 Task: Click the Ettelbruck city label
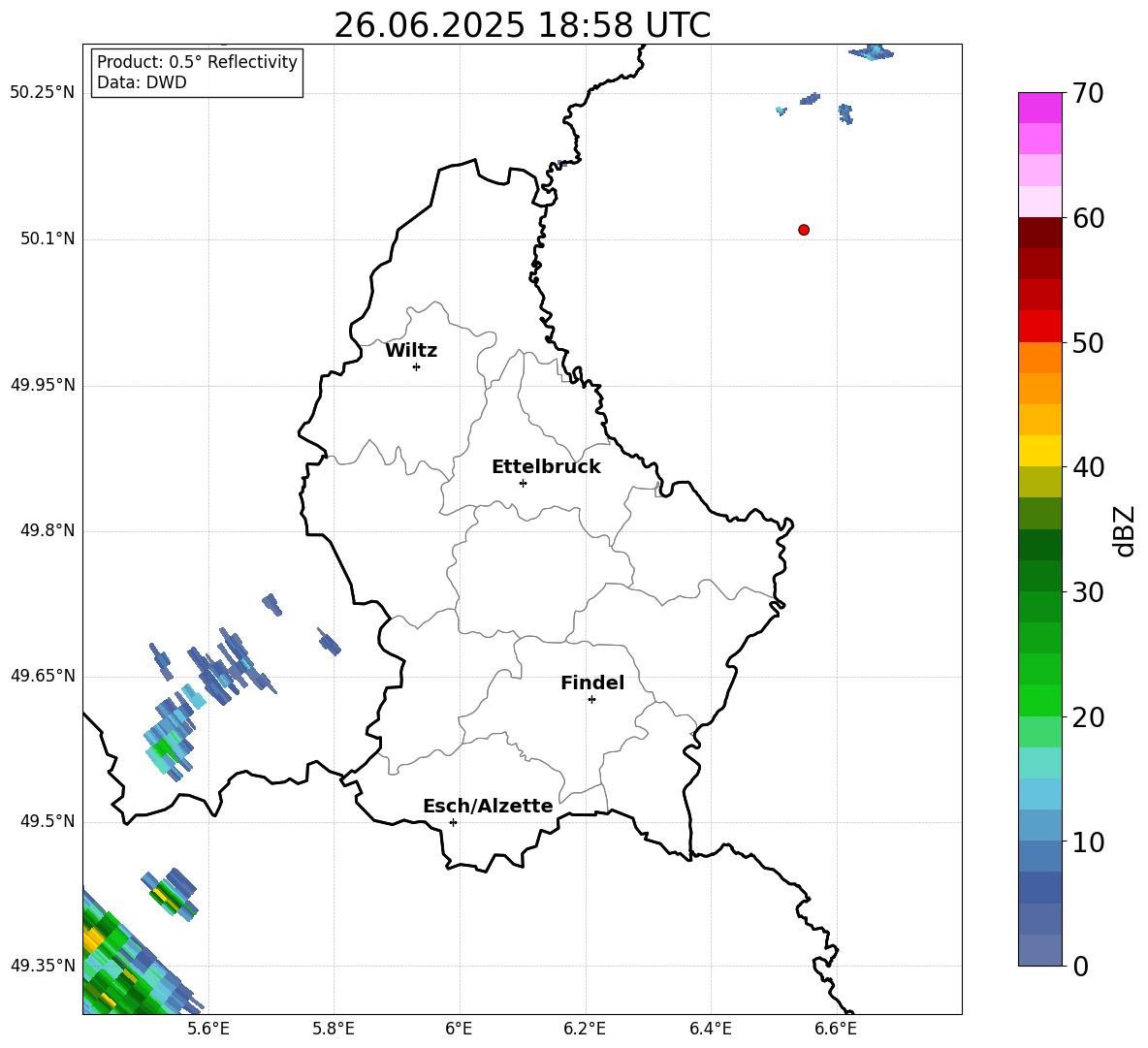pyautogui.click(x=546, y=467)
